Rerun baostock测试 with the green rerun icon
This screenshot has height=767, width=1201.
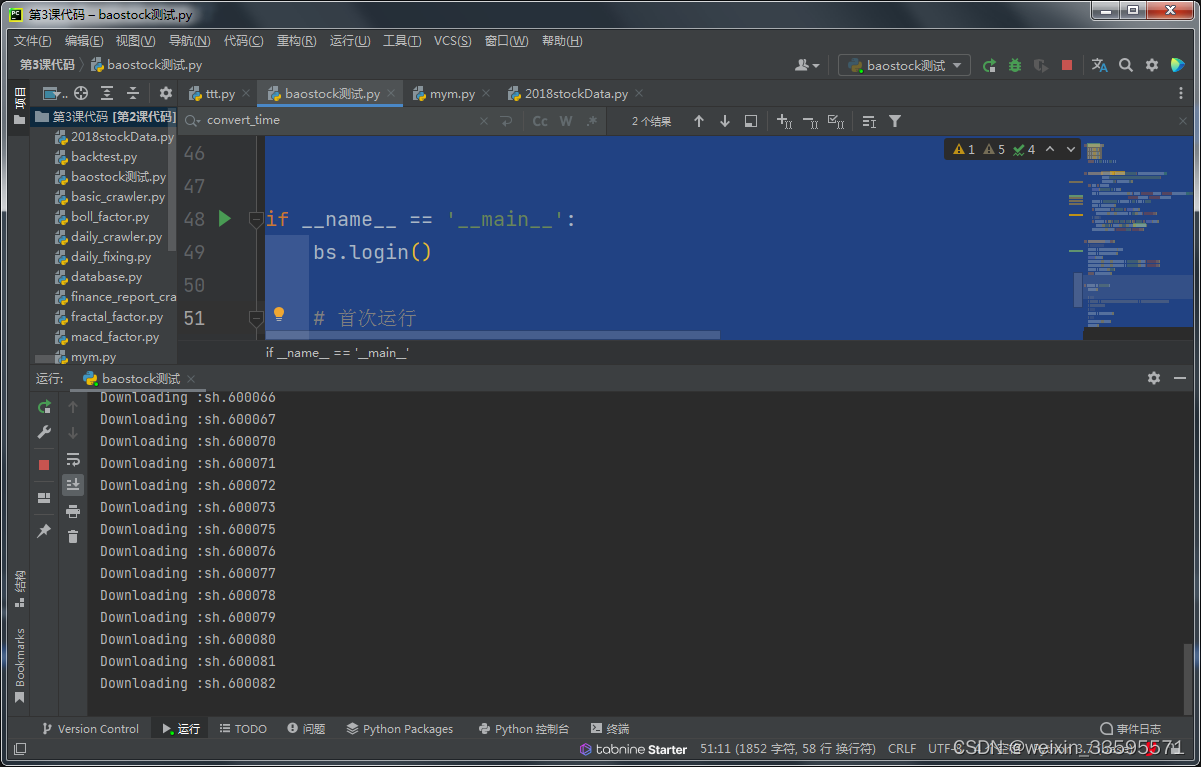click(x=44, y=407)
